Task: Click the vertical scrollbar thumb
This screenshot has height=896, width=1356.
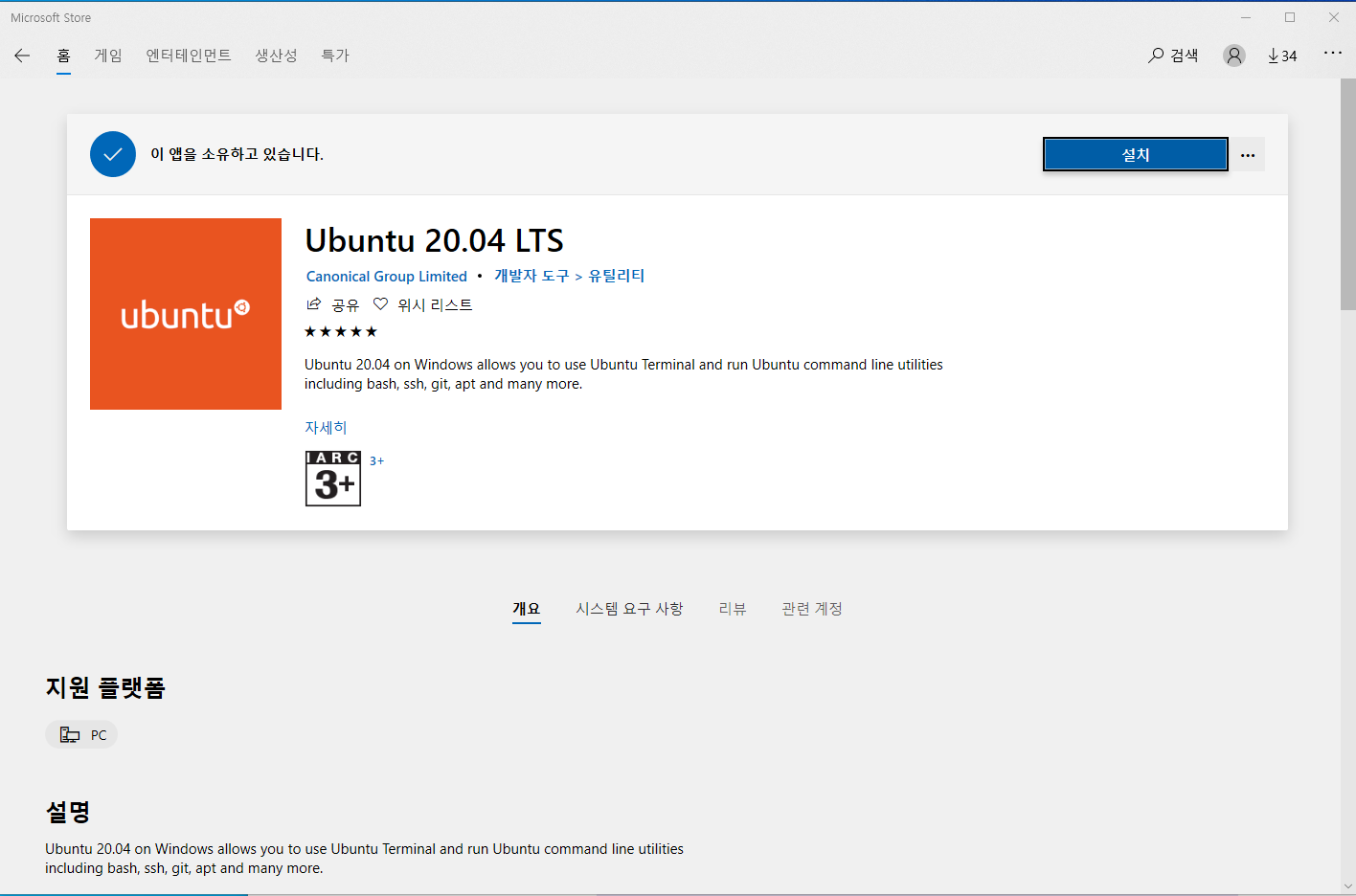Action: [1348, 194]
